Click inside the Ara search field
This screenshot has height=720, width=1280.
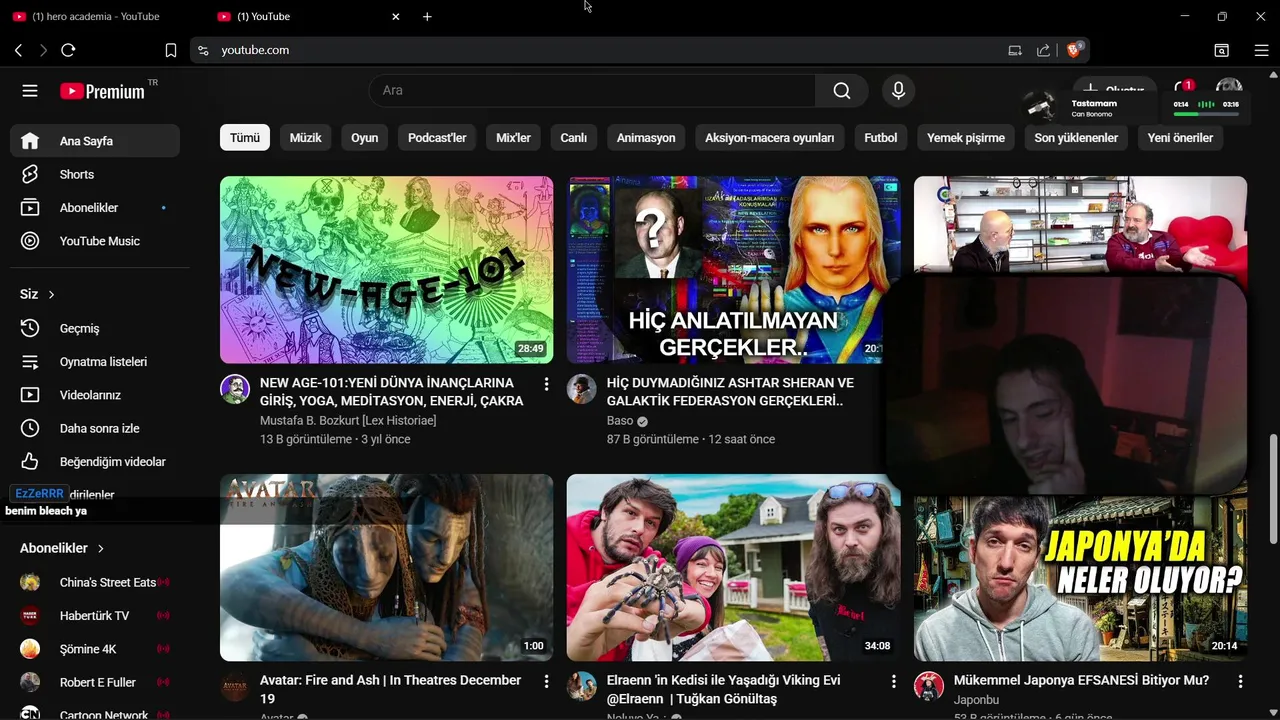pyautogui.click(x=592, y=91)
